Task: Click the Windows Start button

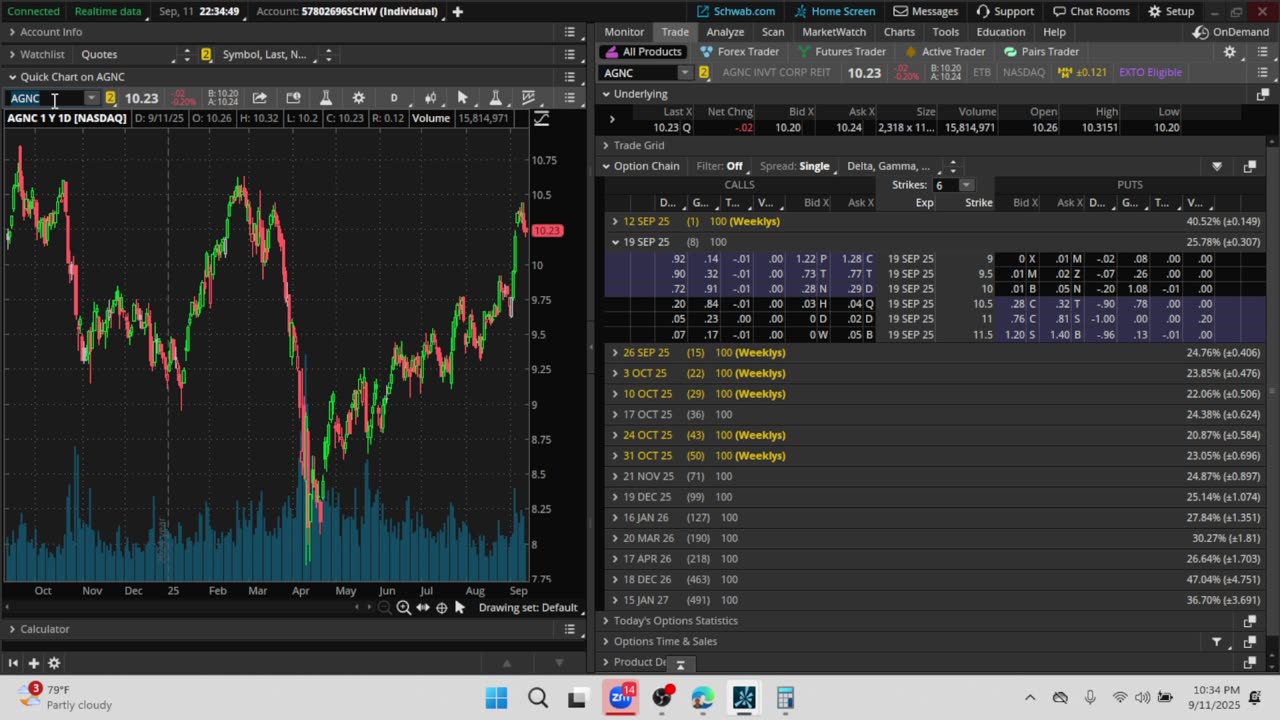Action: pyautogui.click(x=496, y=698)
